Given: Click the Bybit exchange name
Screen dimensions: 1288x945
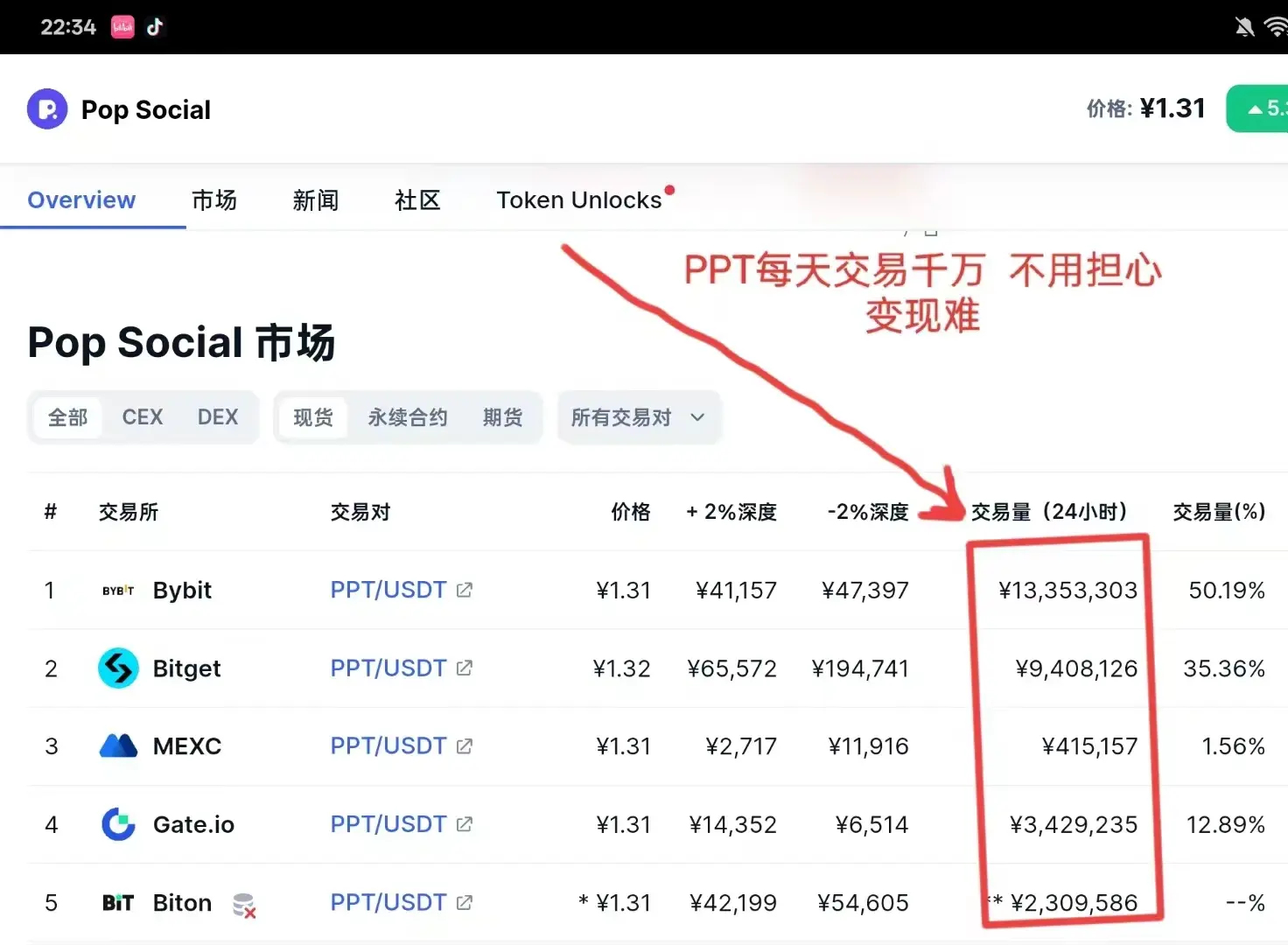Looking at the screenshot, I should coord(182,591).
